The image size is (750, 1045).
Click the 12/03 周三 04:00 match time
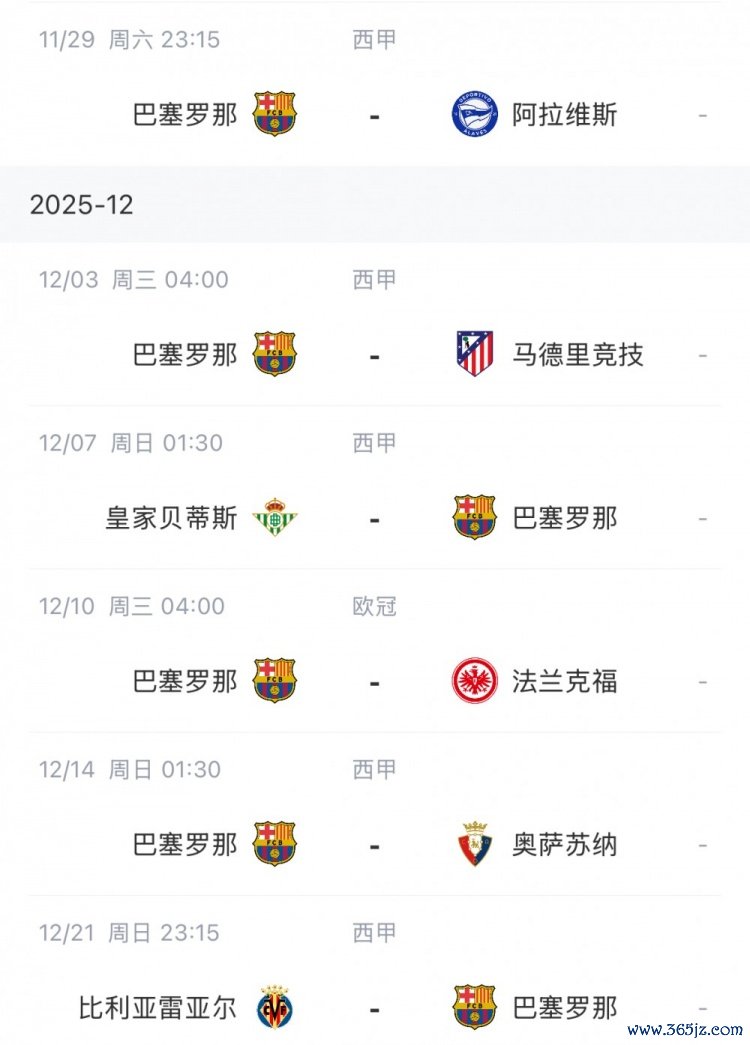134,280
